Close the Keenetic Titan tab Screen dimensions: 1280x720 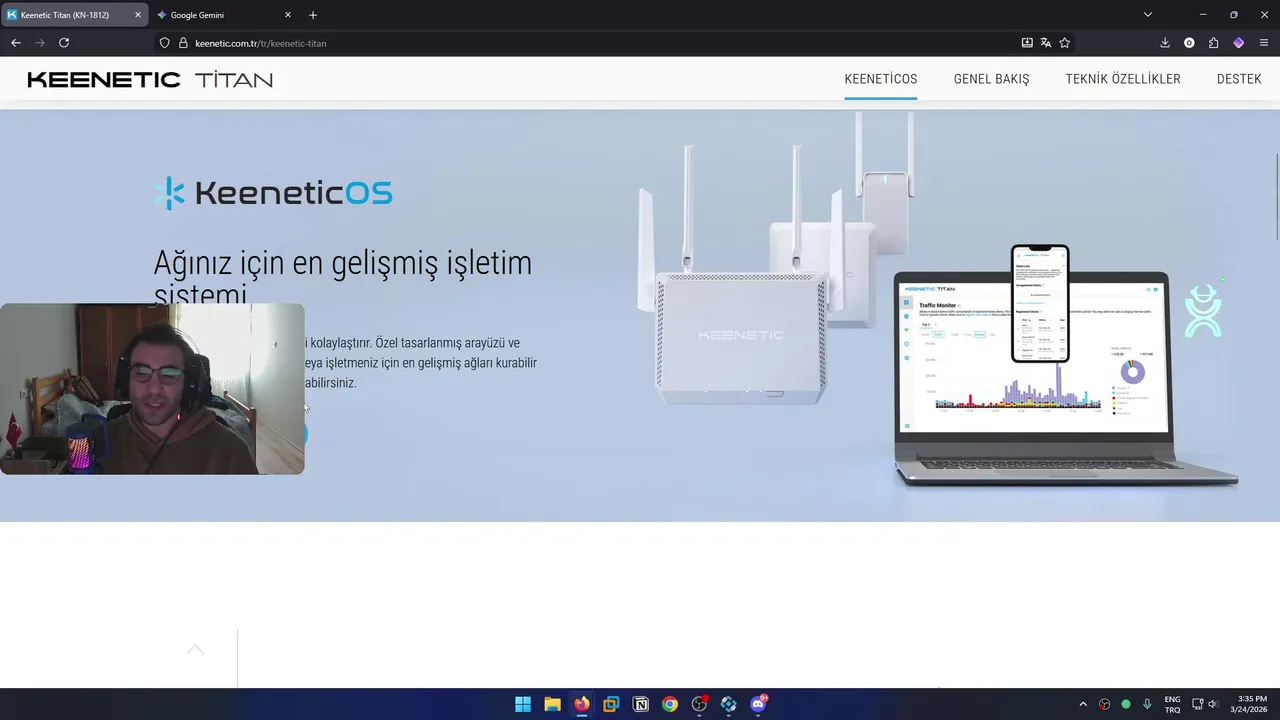(x=138, y=15)
